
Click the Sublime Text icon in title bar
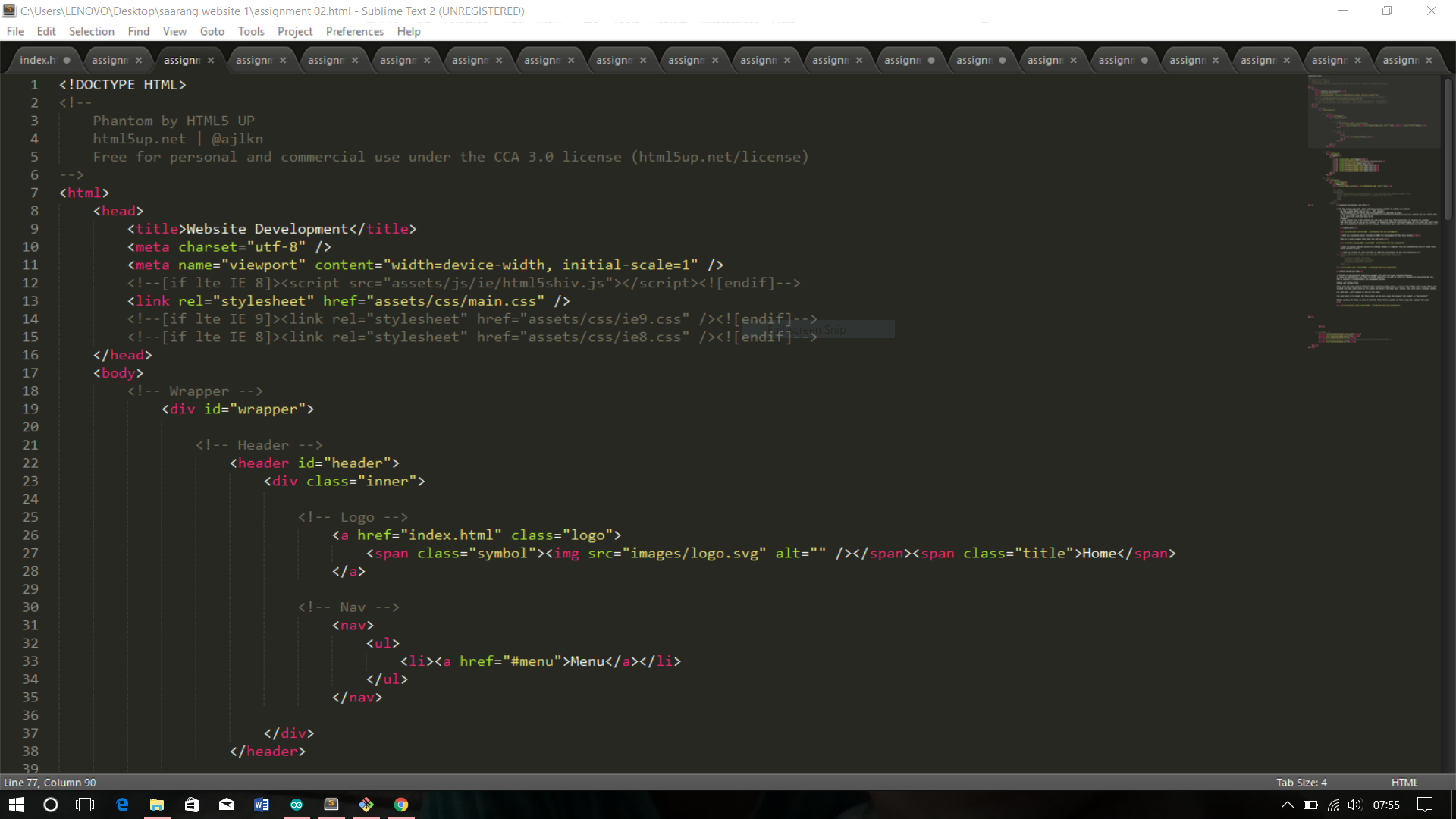pyautogui.click(x=9, y=11)
